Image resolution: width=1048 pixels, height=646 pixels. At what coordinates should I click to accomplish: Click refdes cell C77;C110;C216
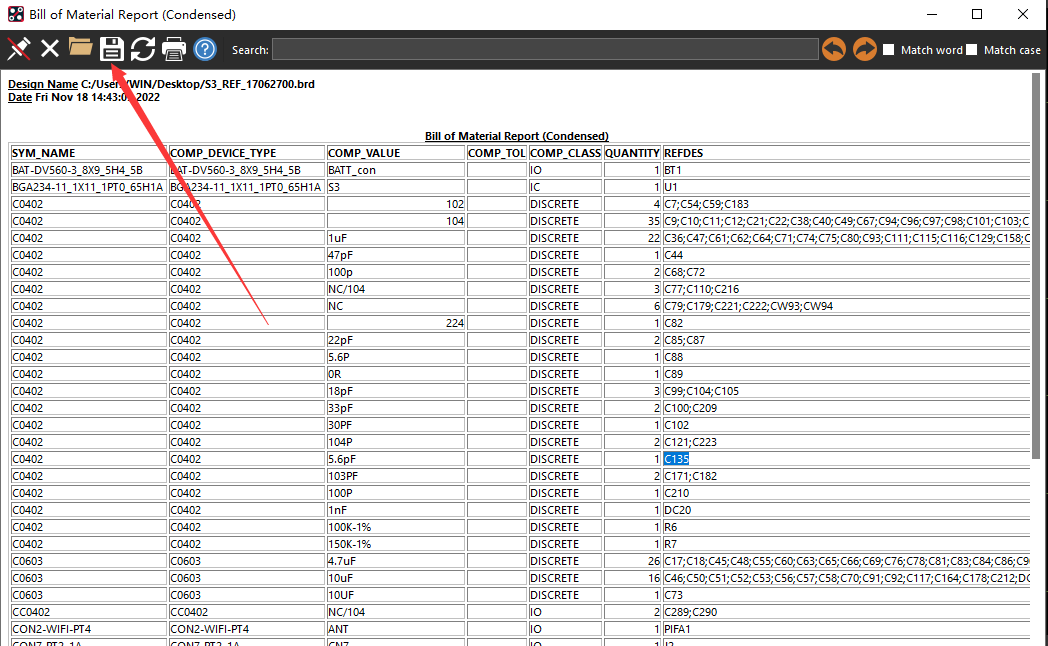[x=846, y=289]
